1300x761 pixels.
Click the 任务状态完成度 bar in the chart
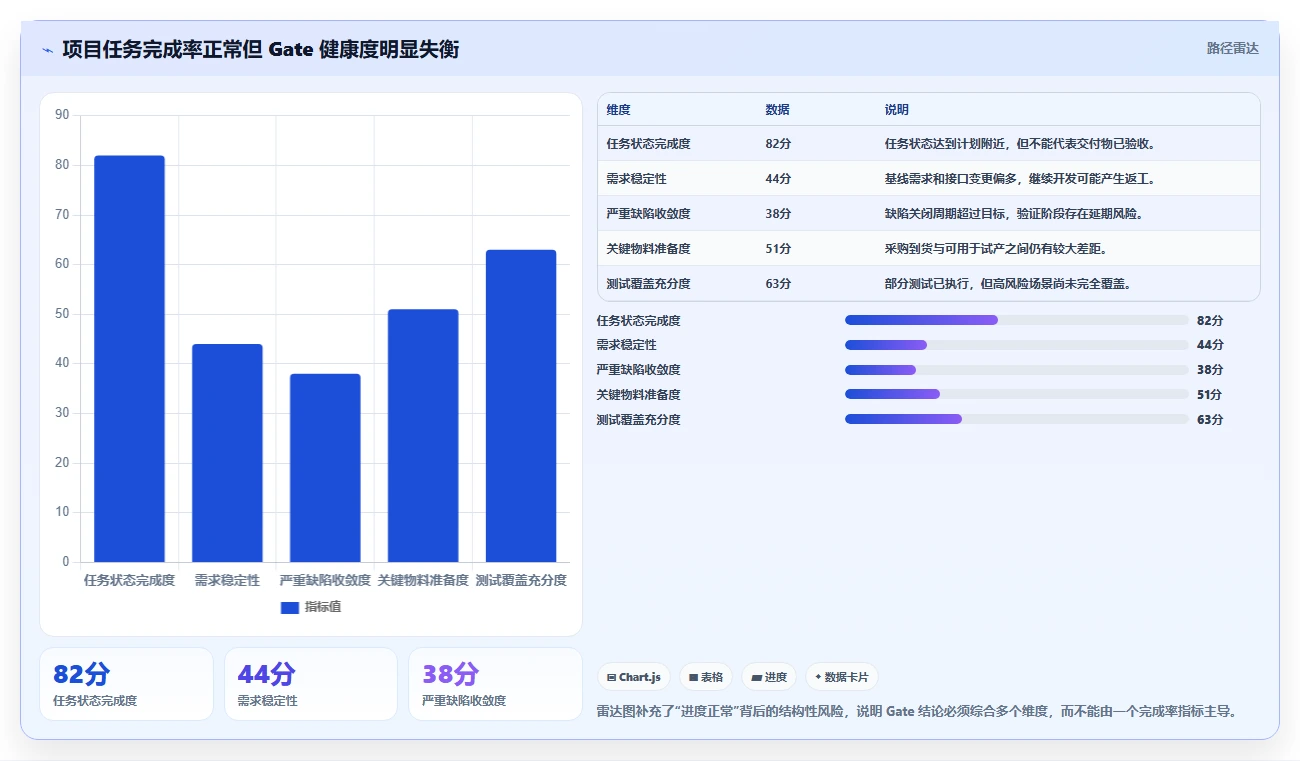[129, 359]
